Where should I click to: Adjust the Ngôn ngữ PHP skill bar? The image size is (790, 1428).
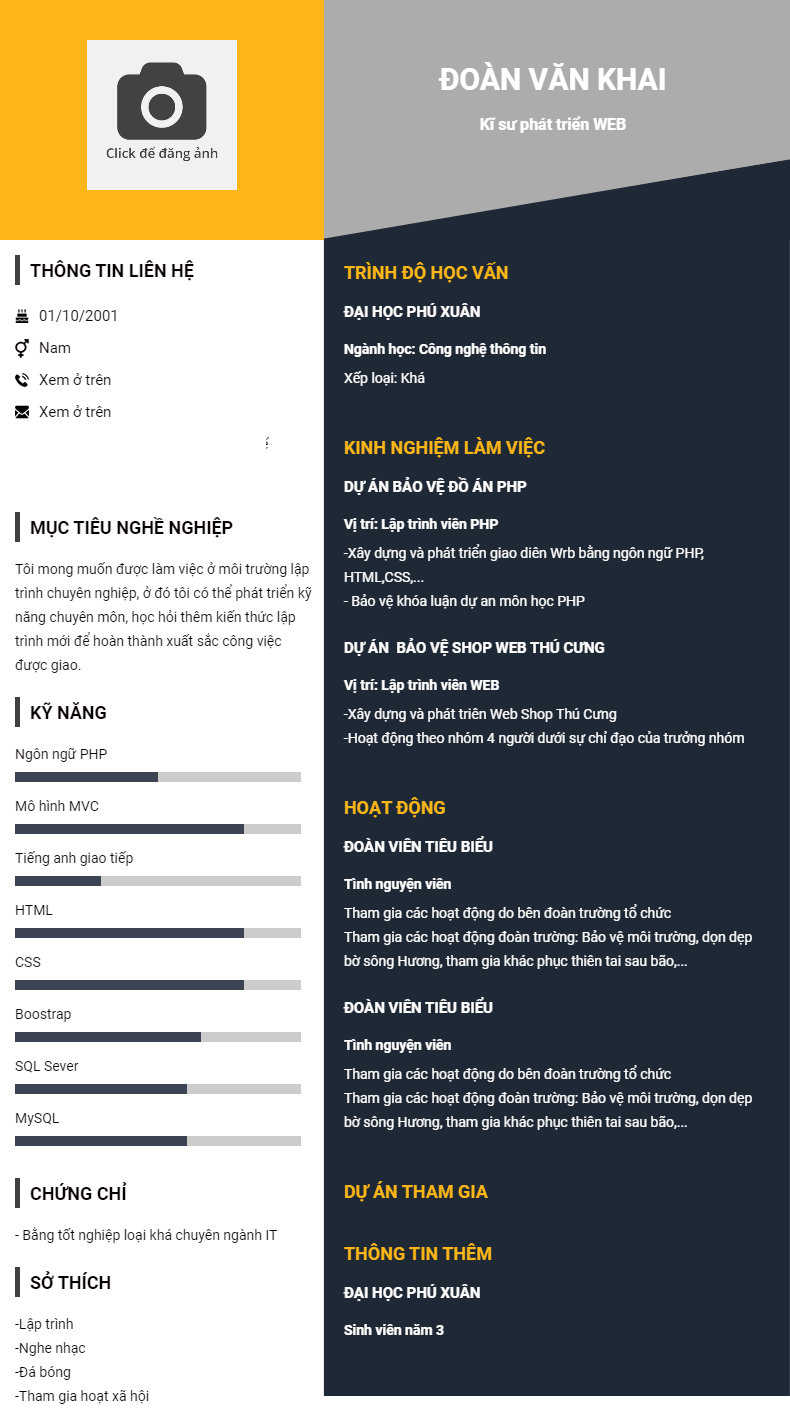click(x=158, y=777)
